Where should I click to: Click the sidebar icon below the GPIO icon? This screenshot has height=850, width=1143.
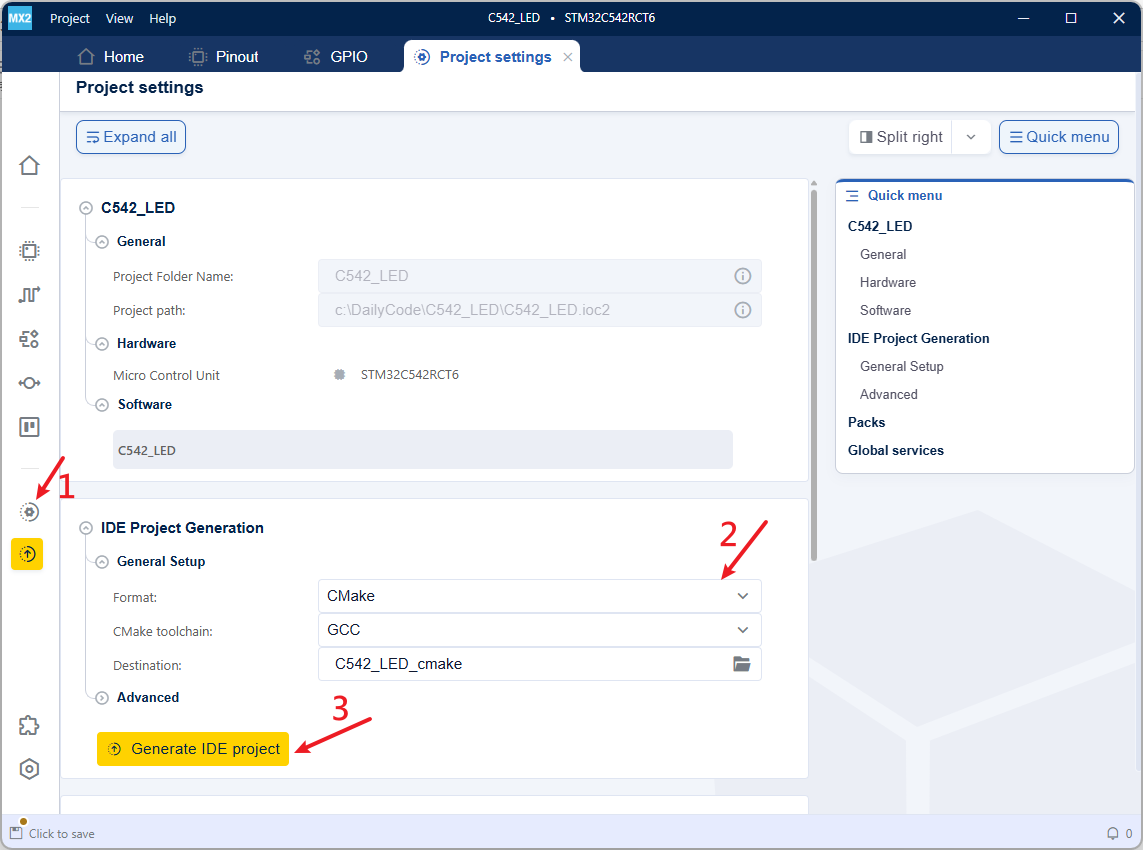click(29, 383)
